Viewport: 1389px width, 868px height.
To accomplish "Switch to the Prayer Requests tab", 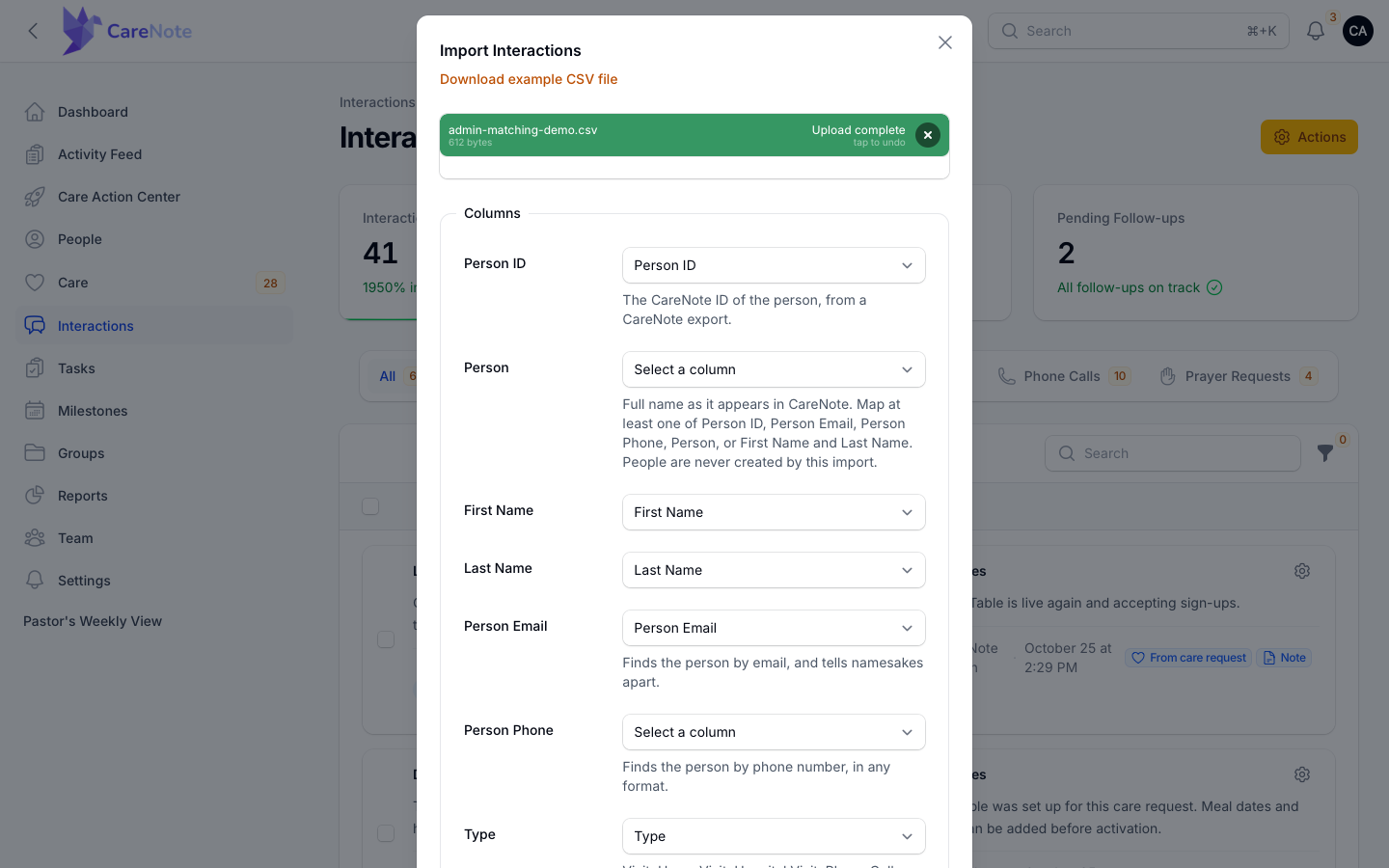I will [1238, 376].
